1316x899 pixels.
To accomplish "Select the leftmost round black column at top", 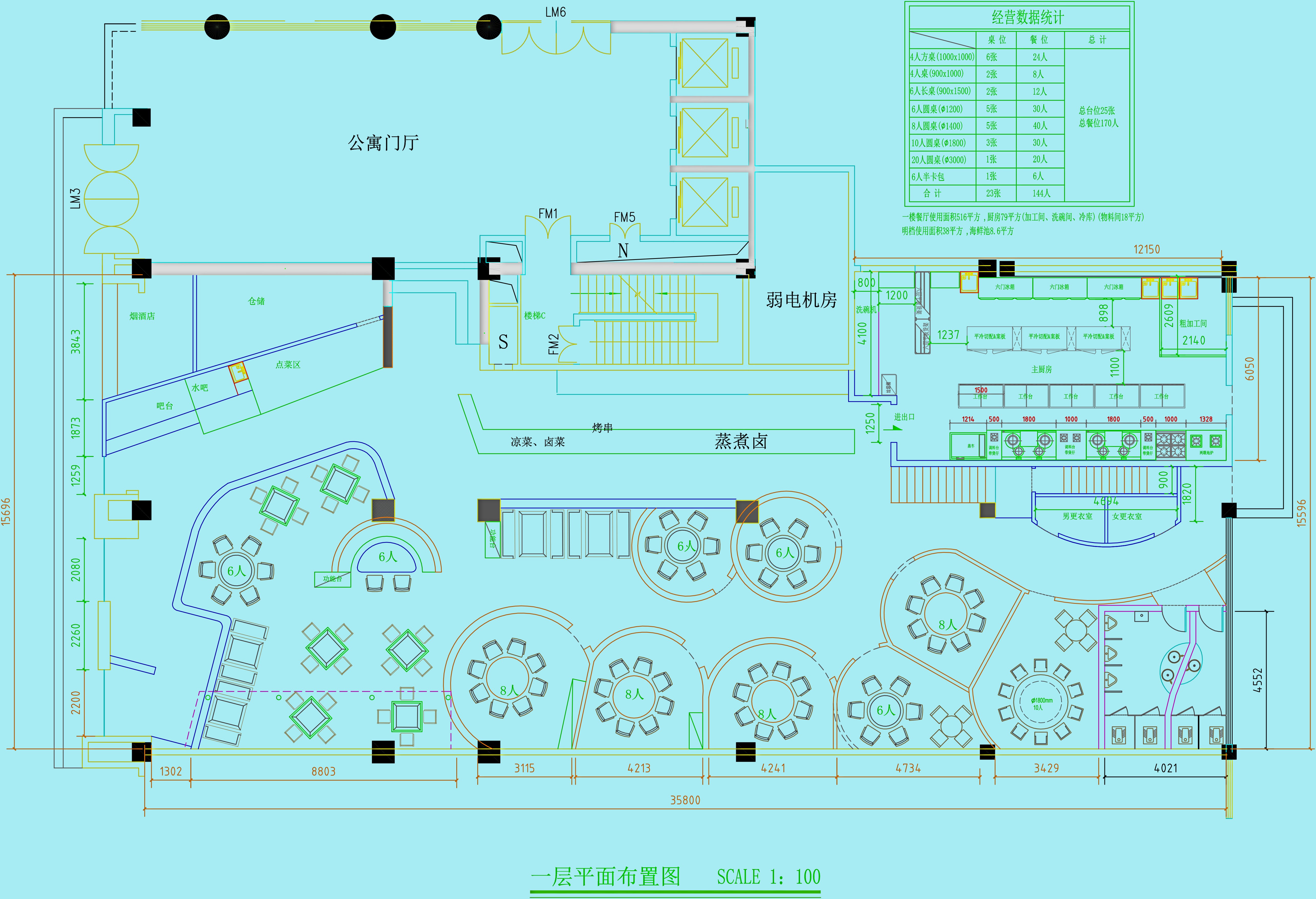I will click(x=217, y=27).
